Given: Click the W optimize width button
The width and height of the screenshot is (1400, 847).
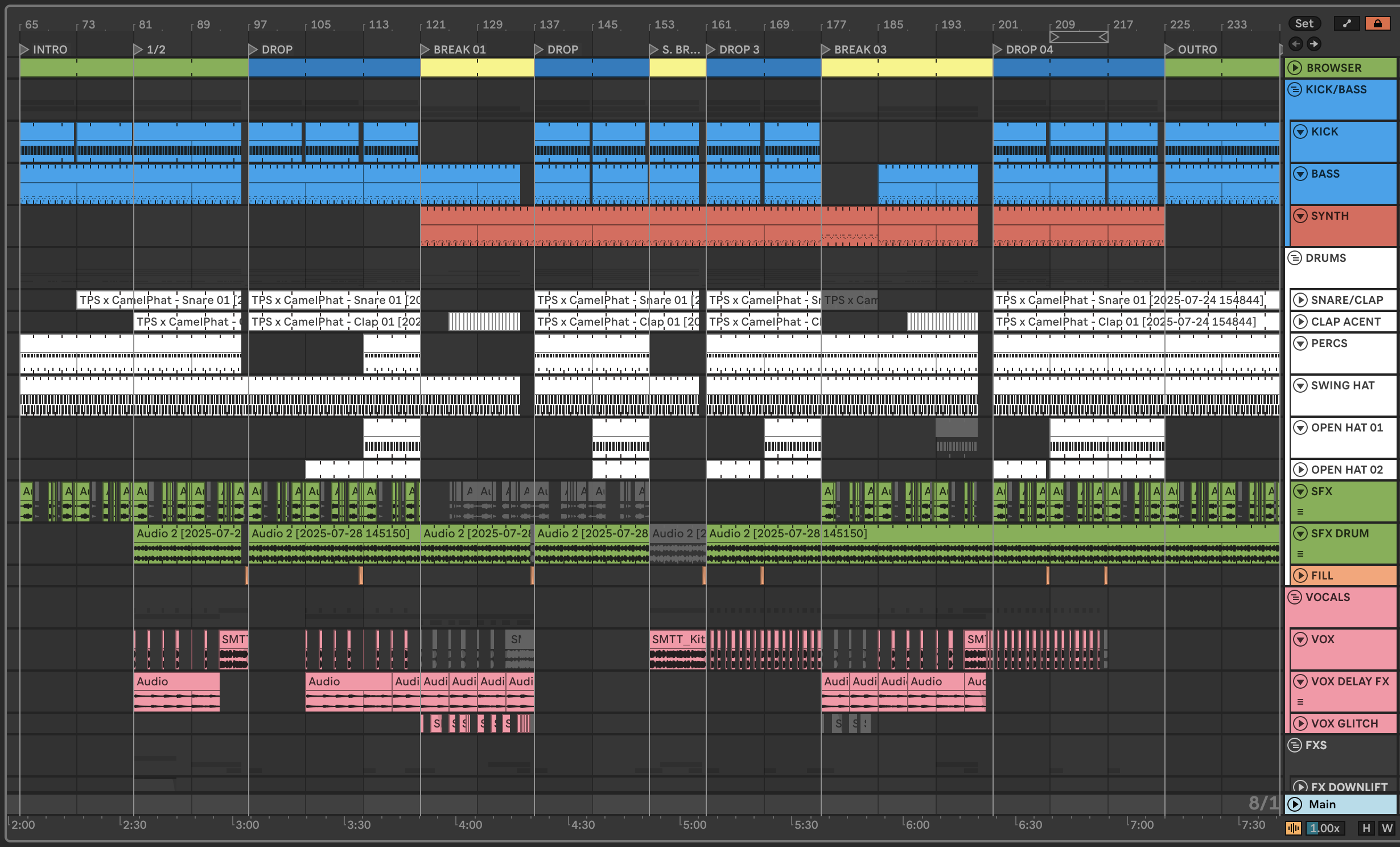Looking at the screenshot, I should pyautogui.click(x=1387, y=828).
